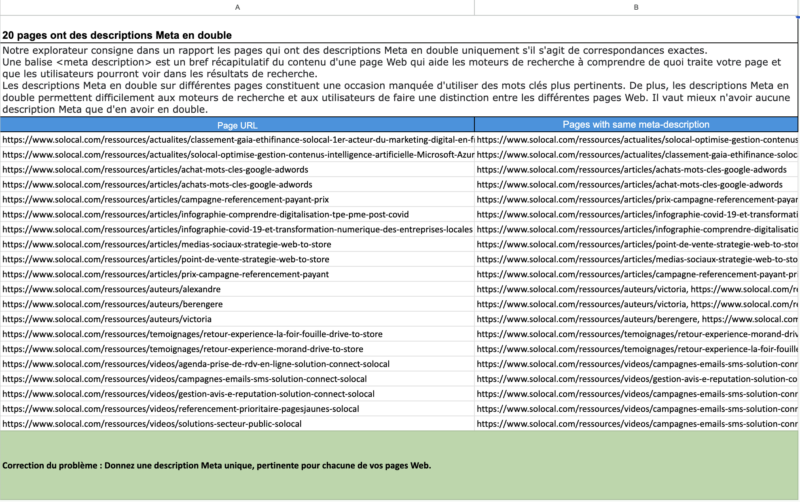Screen dimensions: 800x502
Task: Select the campagnes-emails-sms-solution-connect-solocal cell in column A
Action: [x=237, y=379]
